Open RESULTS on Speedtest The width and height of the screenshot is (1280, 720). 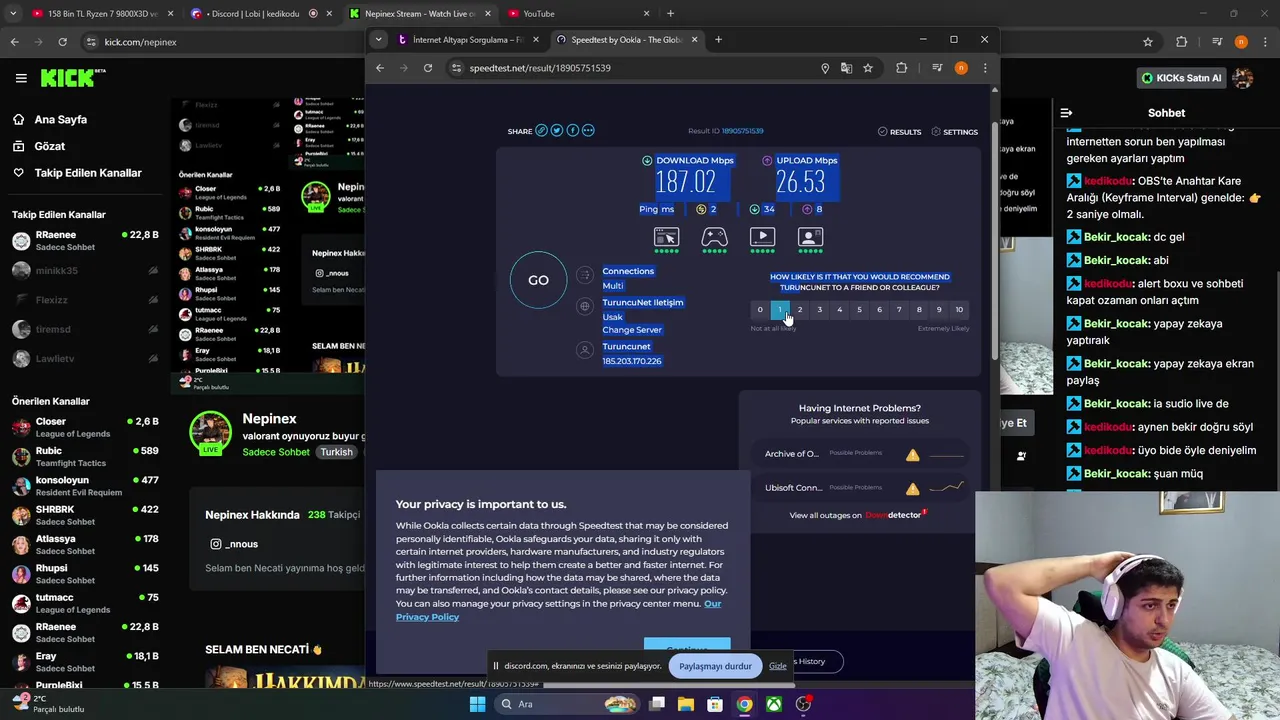899,132
